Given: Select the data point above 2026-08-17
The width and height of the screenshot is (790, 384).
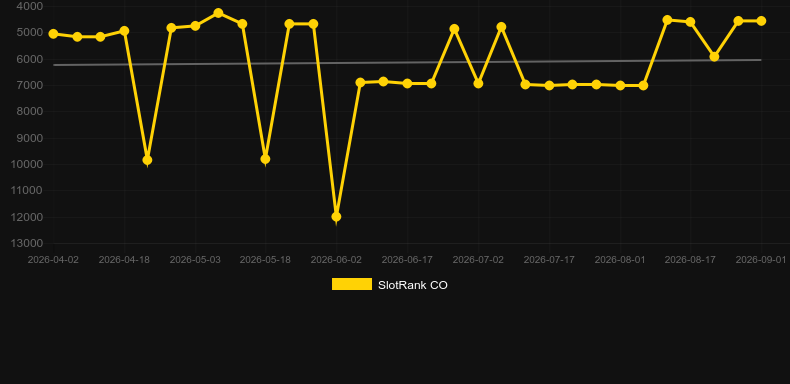Looking at the screenshot, I should [x=690, y=22].
